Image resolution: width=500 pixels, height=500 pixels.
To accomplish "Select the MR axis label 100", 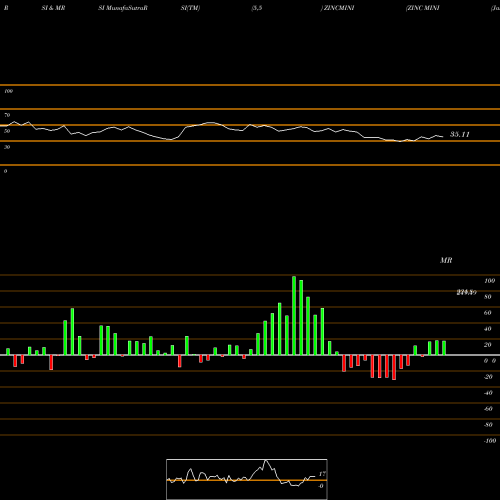I will 489,281.
